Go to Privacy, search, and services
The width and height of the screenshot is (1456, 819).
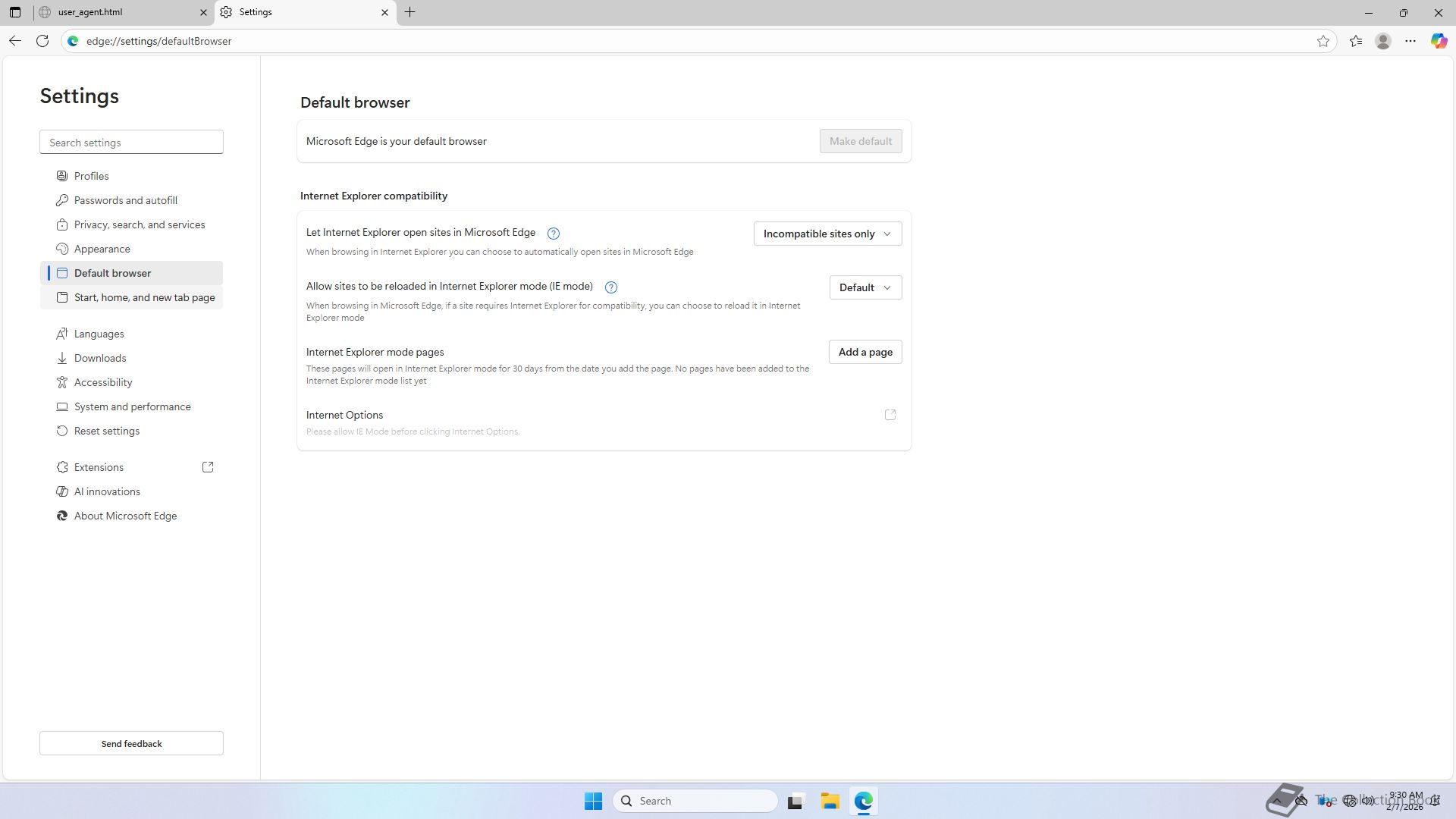pyautogui.click(x=140, y=224)
